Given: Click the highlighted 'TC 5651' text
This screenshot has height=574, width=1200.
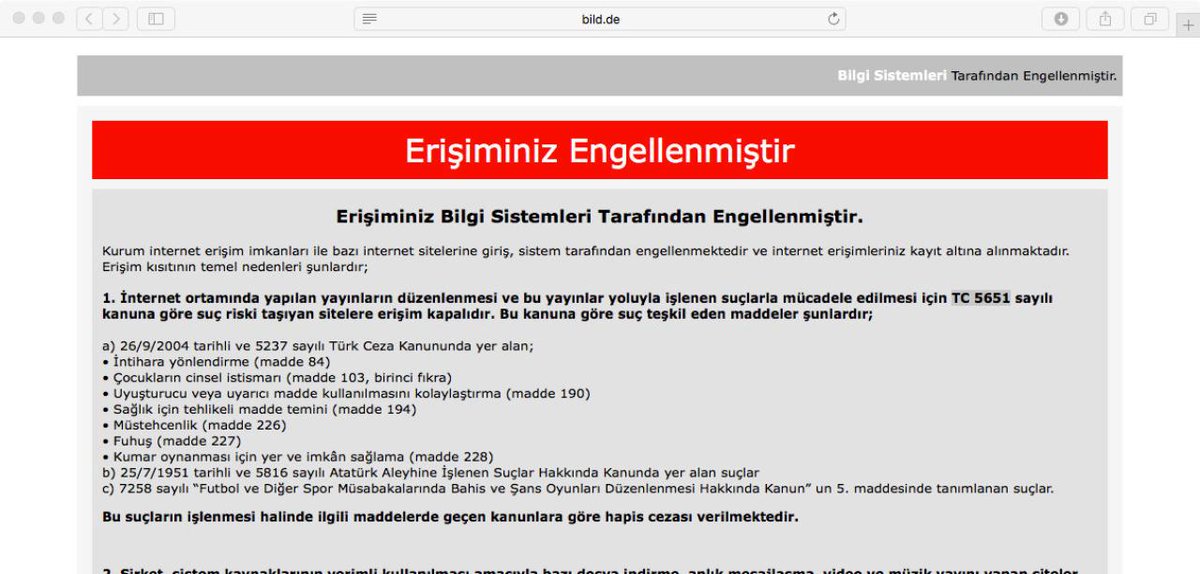Looking at the screenshot, I should point(980,298).
